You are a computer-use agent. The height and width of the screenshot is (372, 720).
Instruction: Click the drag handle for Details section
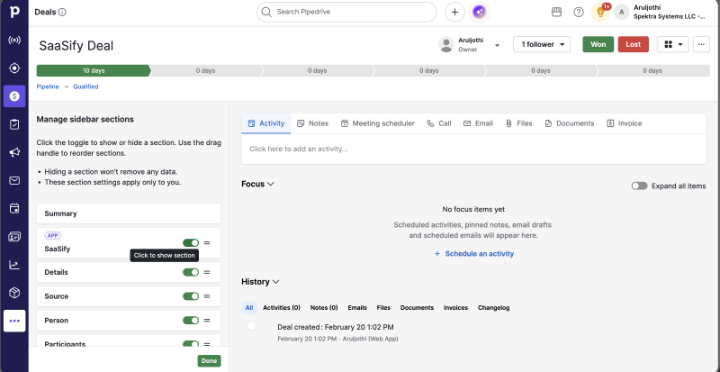point(207,272)
